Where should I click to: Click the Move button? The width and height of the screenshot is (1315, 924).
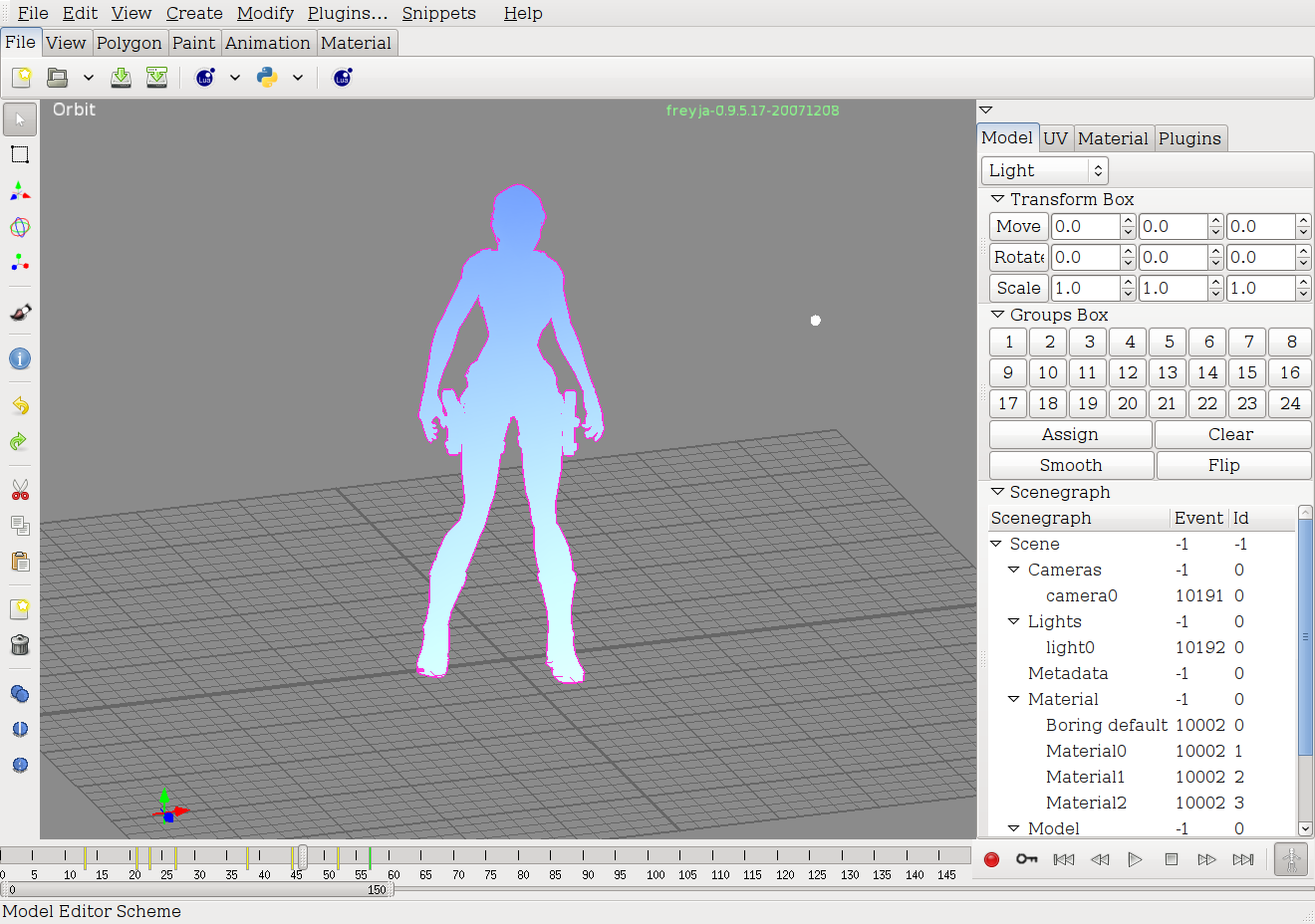click(1018, 226)
